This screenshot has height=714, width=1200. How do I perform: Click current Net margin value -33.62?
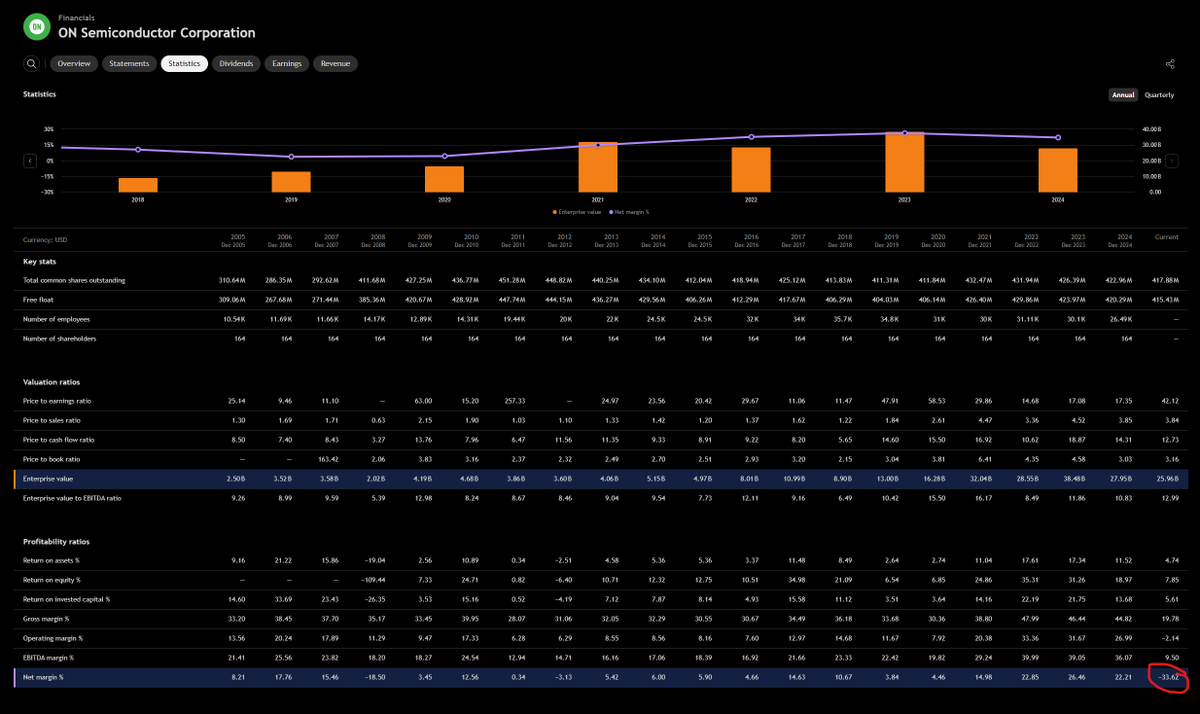(x=1167, y=677)
